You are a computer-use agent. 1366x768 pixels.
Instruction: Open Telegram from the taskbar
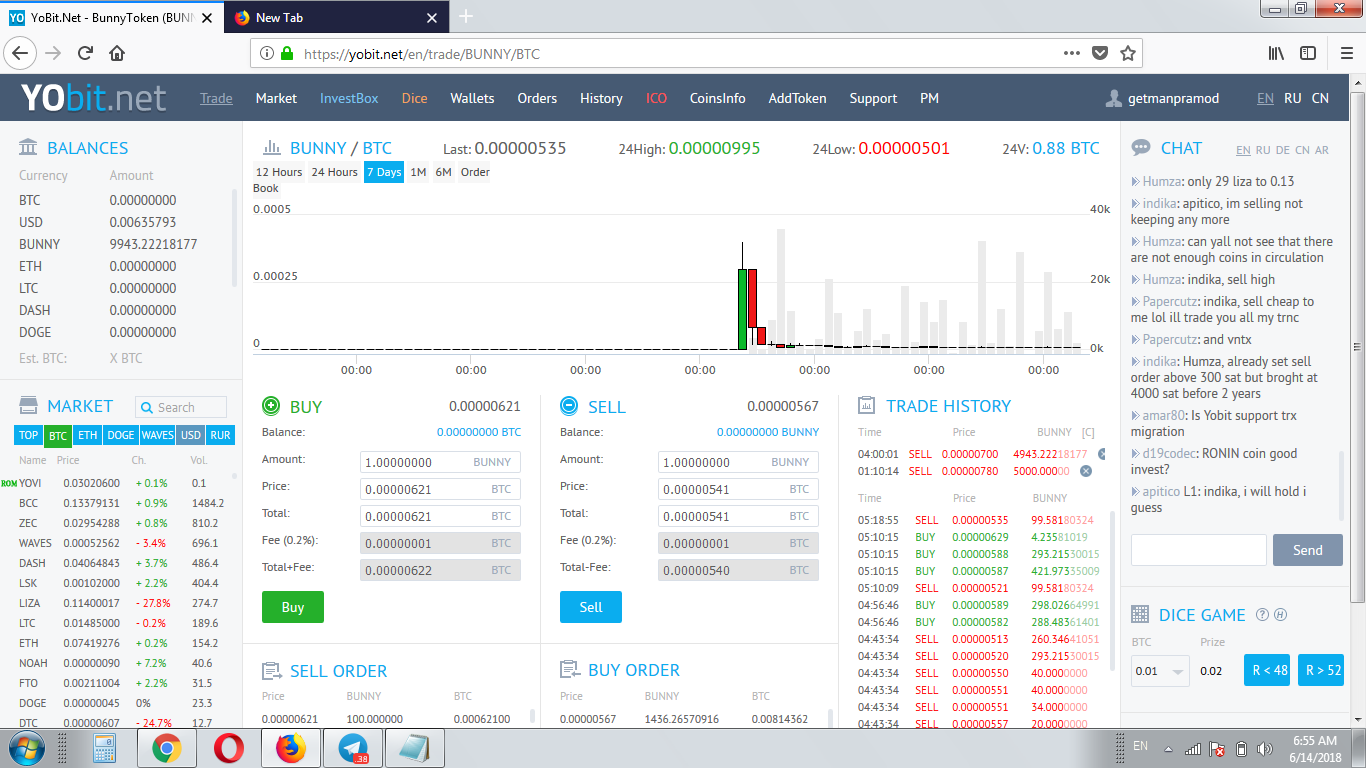[352, 748]
